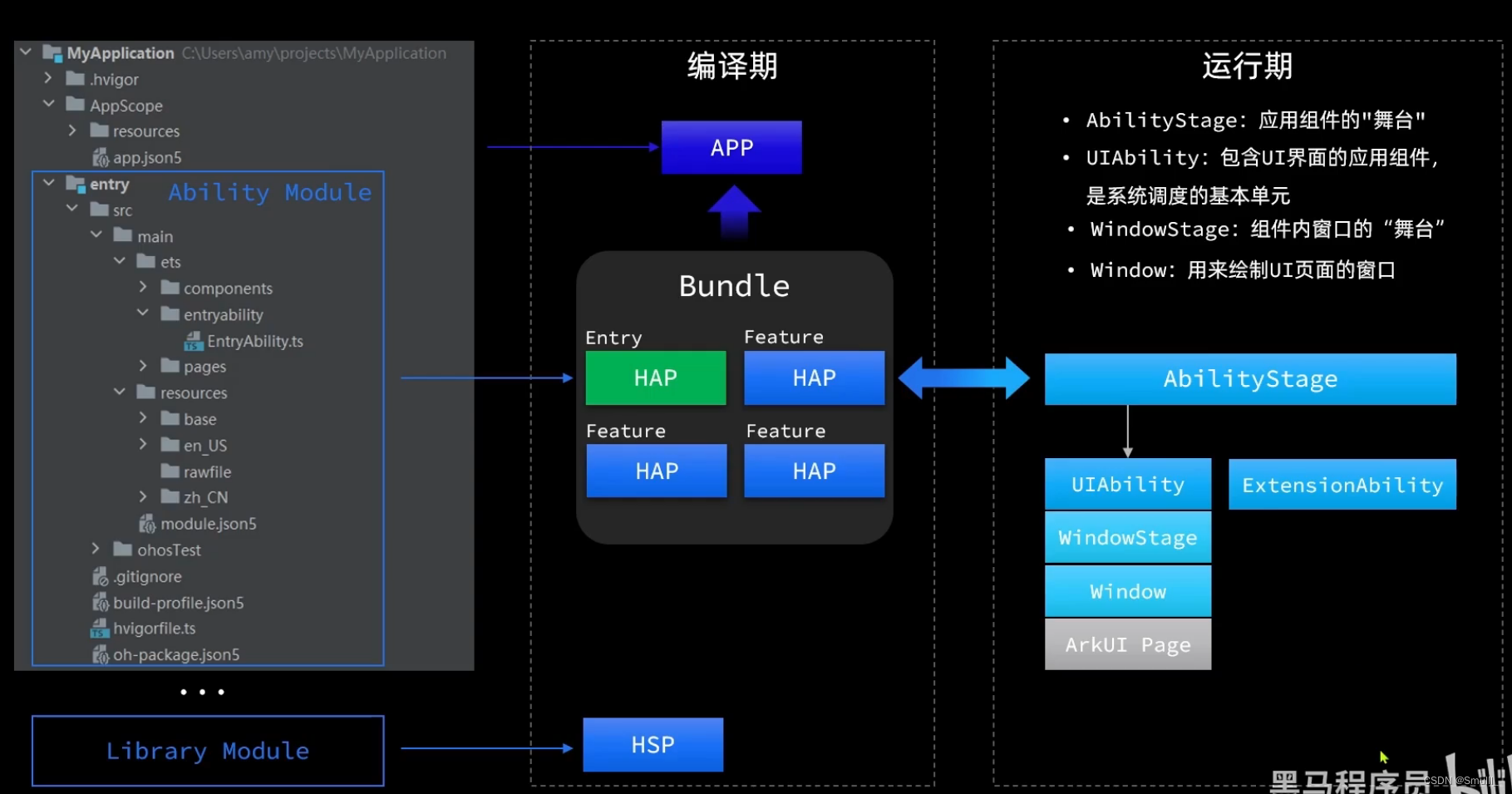Expand the components folder chevron

pos(143,287)
